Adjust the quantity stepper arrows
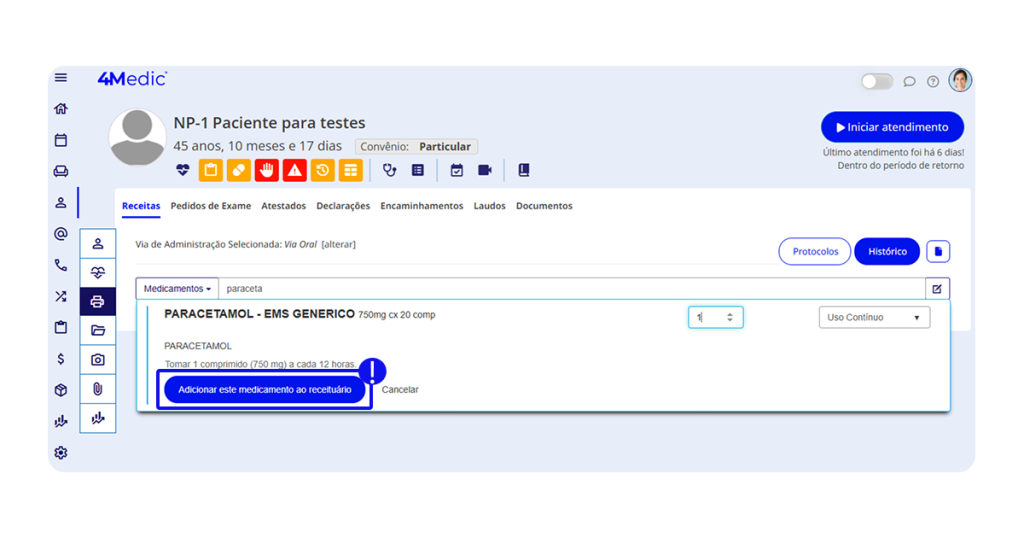The height and width of the screenshot is (538, 1024). point(729,317)
